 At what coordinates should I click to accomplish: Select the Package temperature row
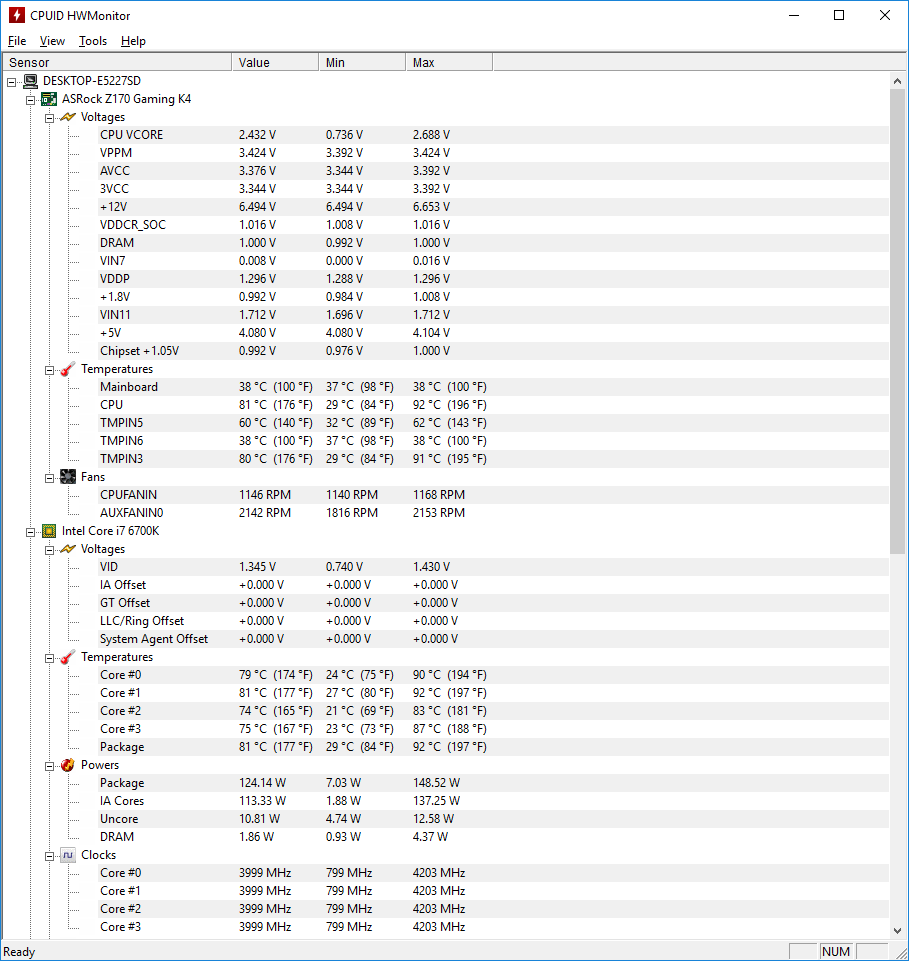point(493,746)
